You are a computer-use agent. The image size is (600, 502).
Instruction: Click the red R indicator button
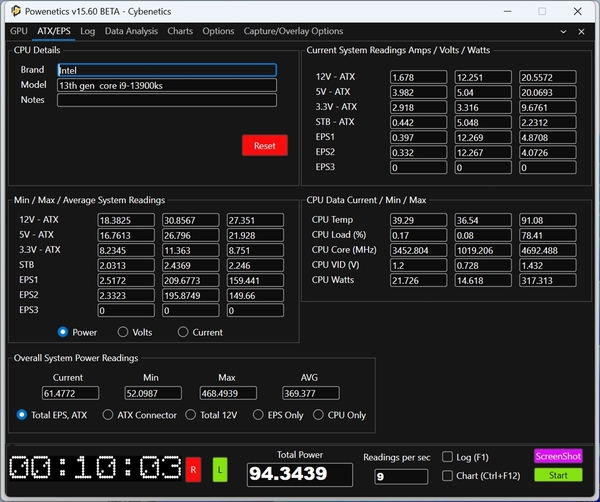pos(193,469)
